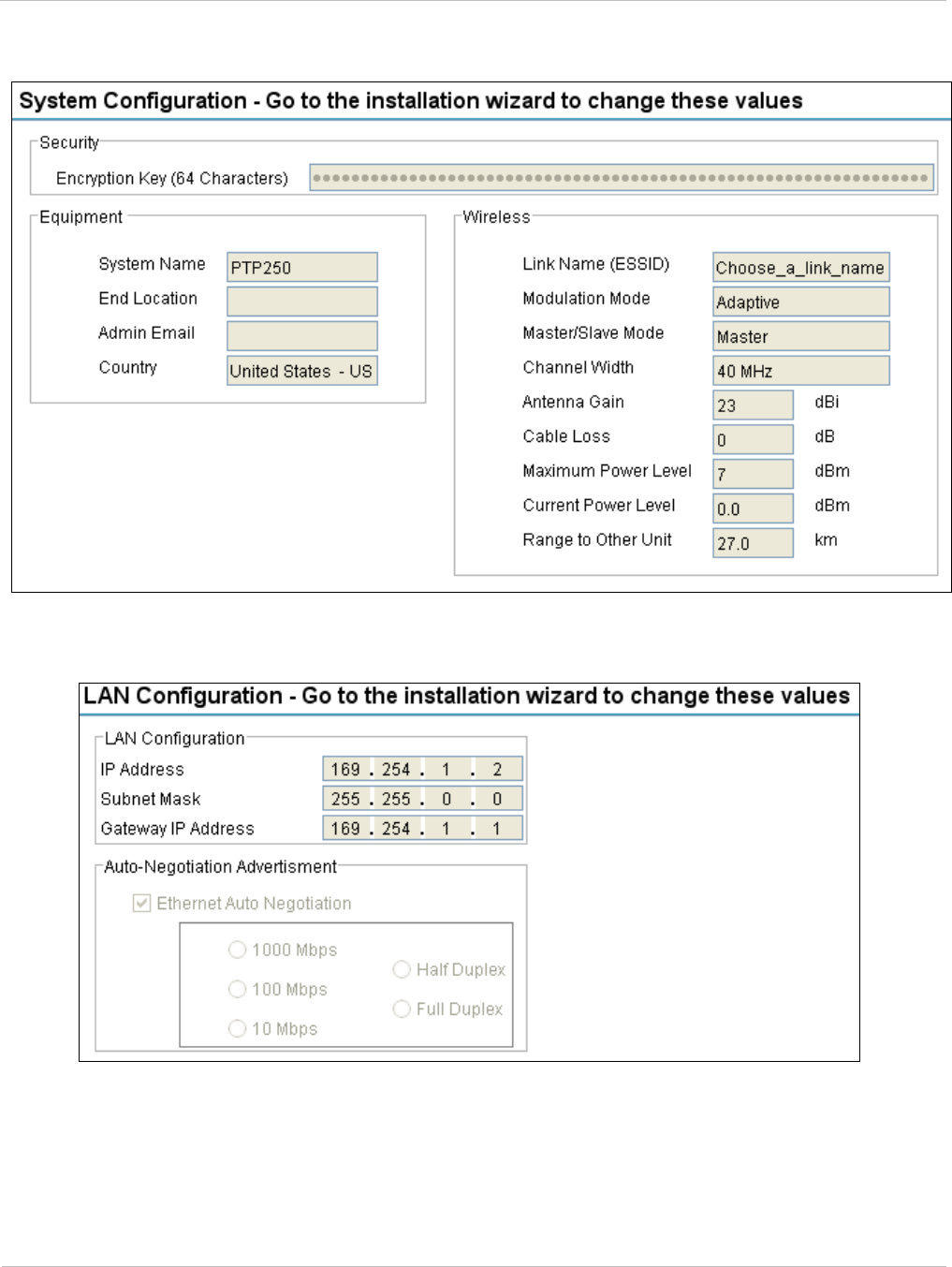Screen dimensions: 952x1267
Task: Click the IP Address field 169.254.1.2
Action: [x=422, y=769]
